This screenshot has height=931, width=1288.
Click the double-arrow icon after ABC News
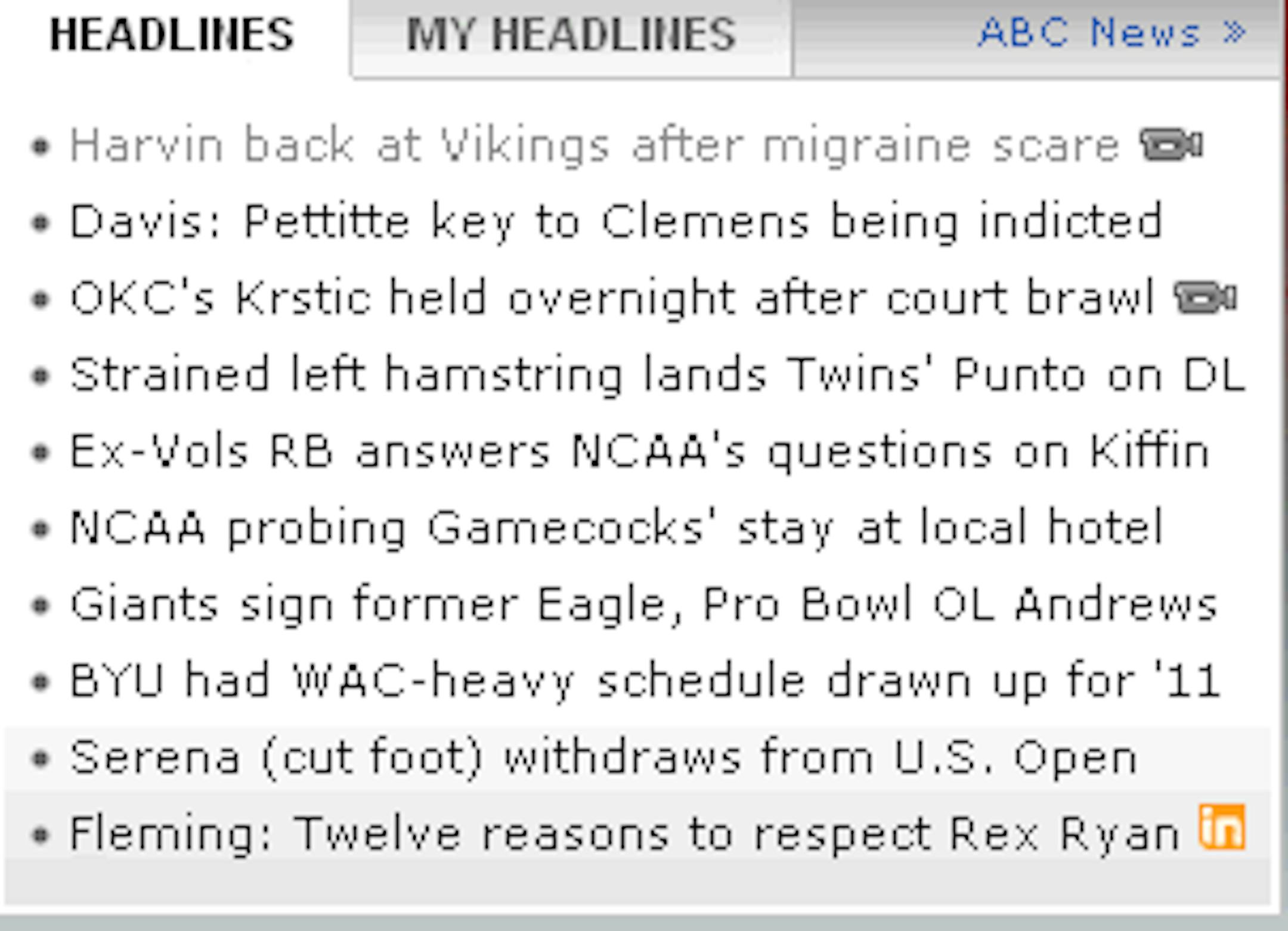[1234, 32]
